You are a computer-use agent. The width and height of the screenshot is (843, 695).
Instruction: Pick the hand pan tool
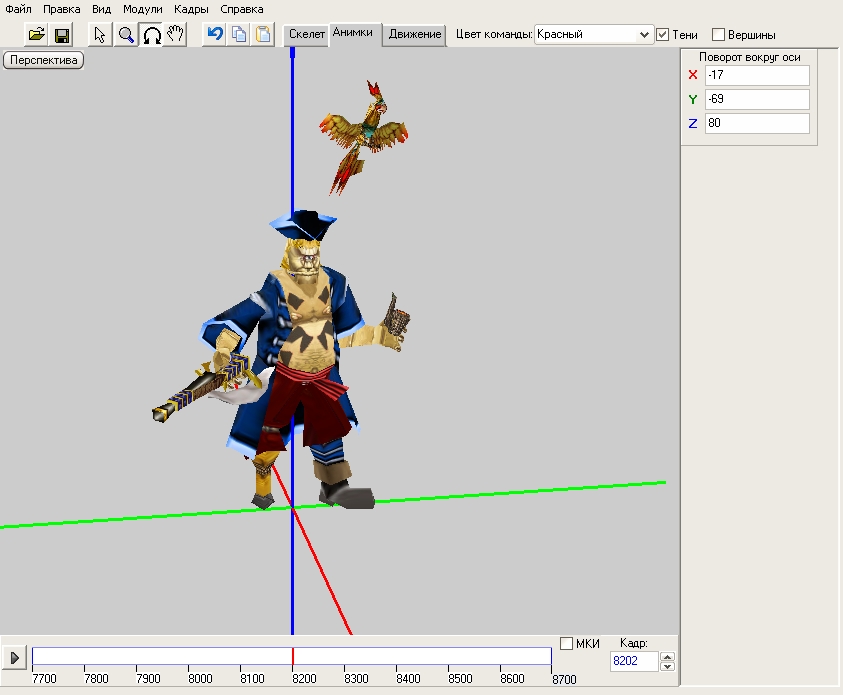click(175, 35)
